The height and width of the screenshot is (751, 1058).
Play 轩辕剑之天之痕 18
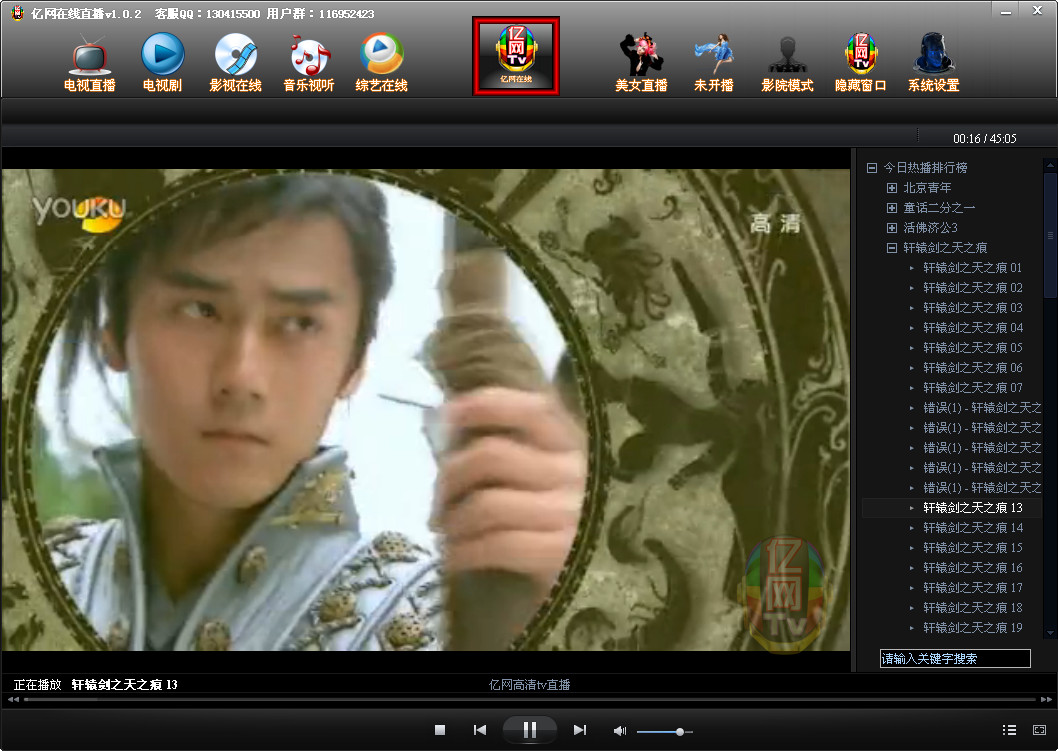[x=972, y=608]
